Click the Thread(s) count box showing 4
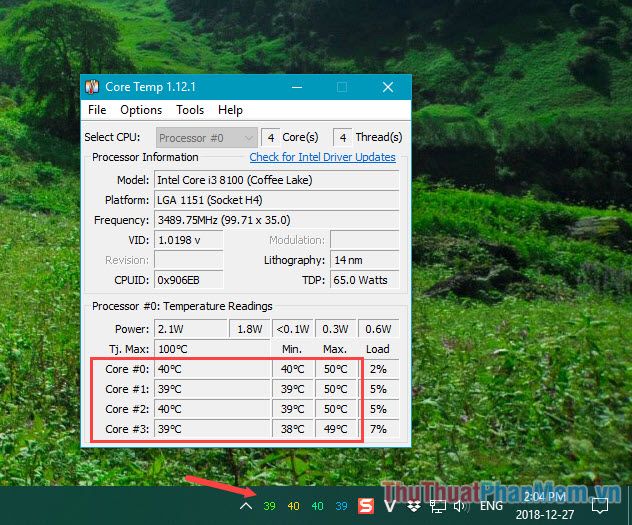Viewport: 632px width, 525px height. (x=343, y=138)
